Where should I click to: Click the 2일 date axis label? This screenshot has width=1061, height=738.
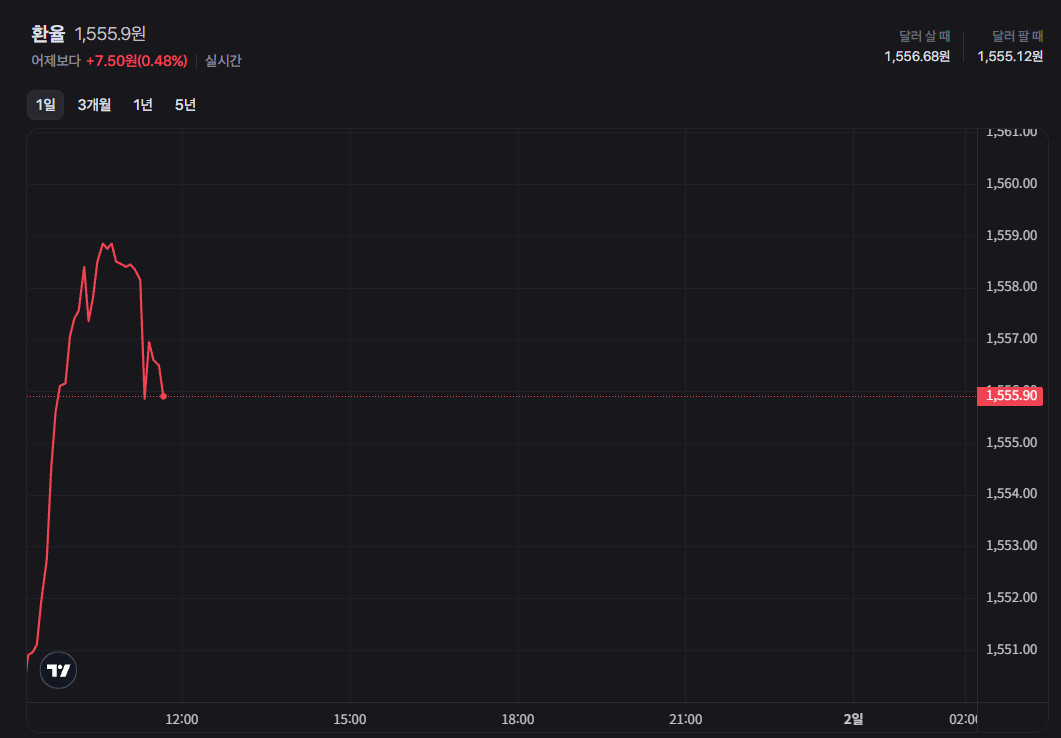(853, 720)
